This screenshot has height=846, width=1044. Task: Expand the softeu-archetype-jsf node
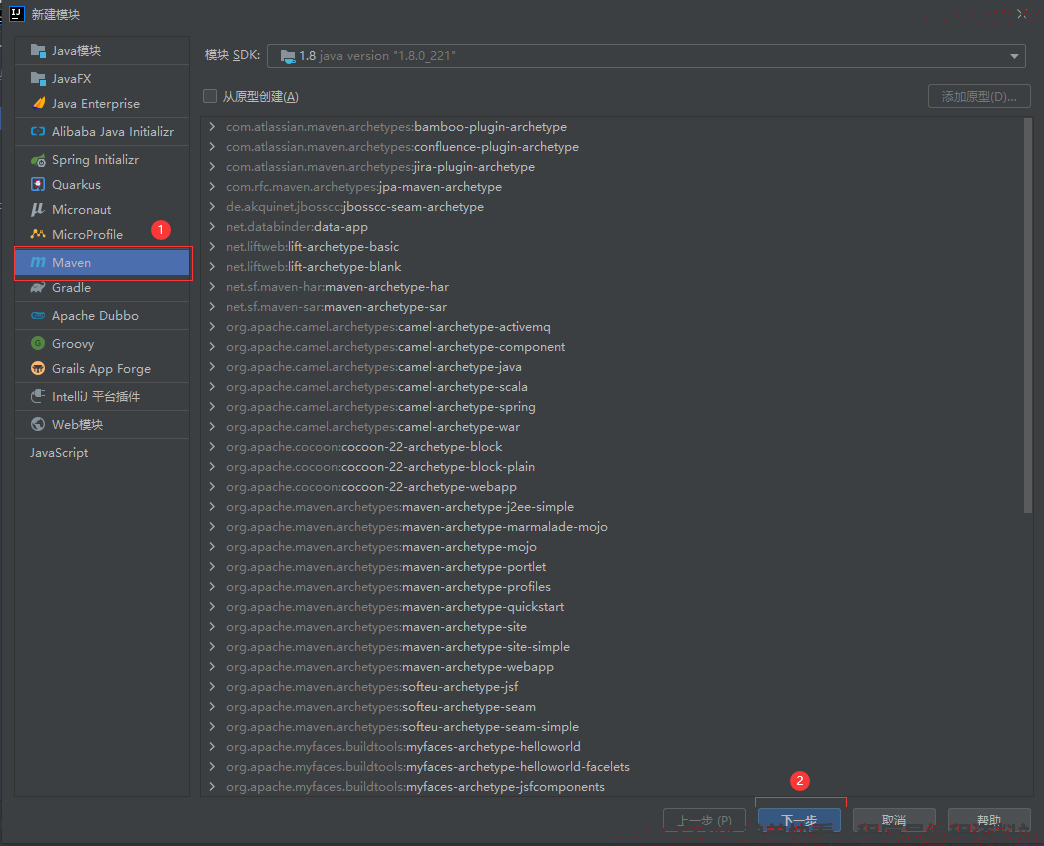point(212,686)
